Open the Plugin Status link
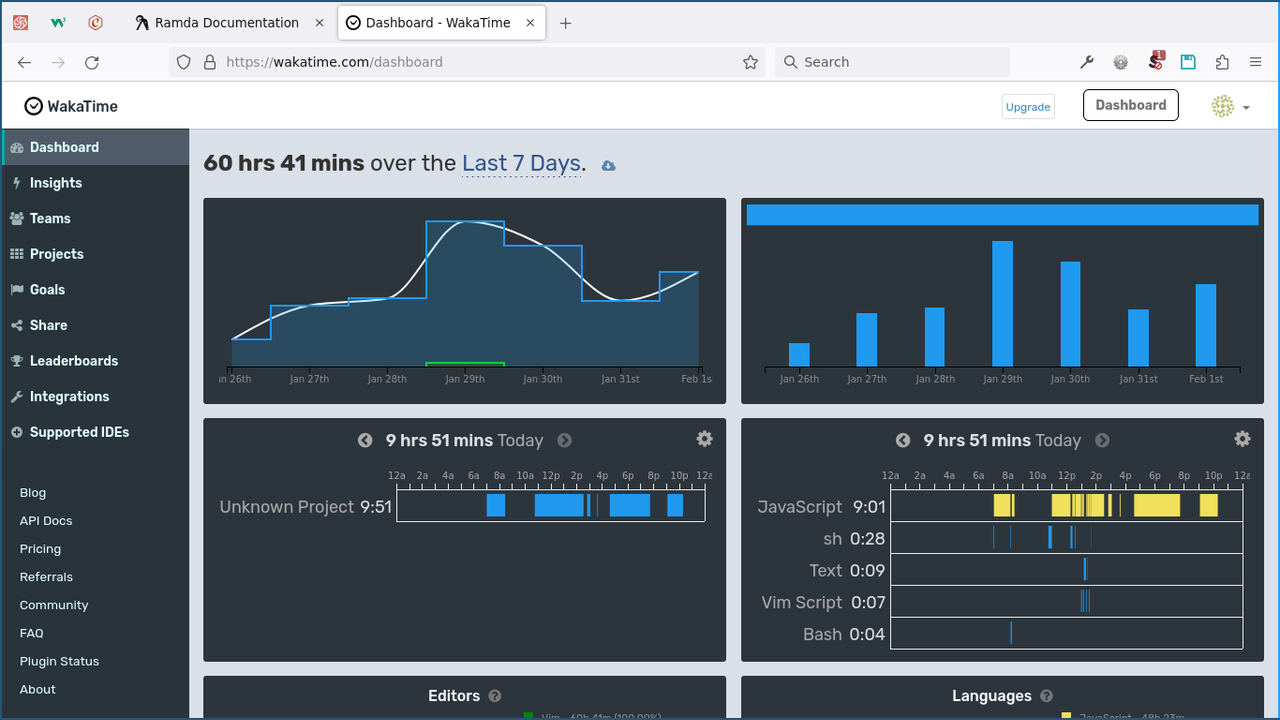The width and height of the screenshot is (1280, 720). pos(59,661)
